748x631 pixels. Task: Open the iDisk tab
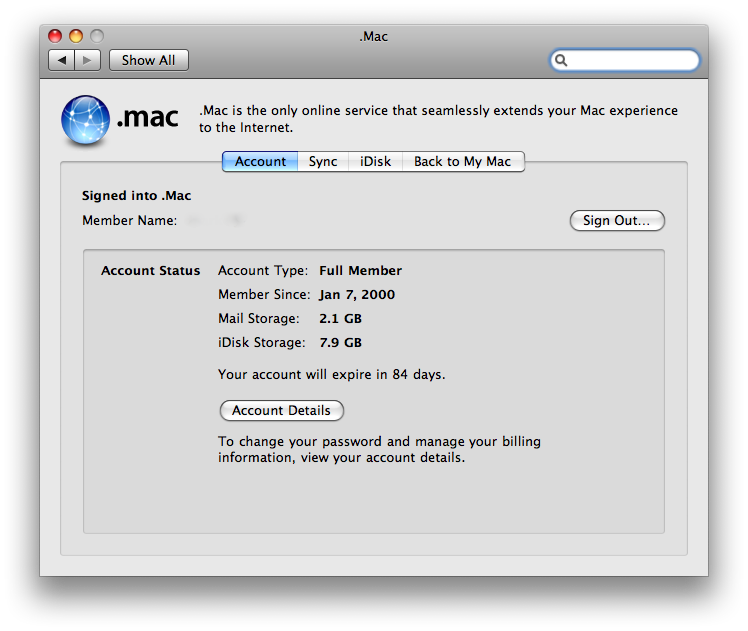pyautogui.click(x=375, y=162)
